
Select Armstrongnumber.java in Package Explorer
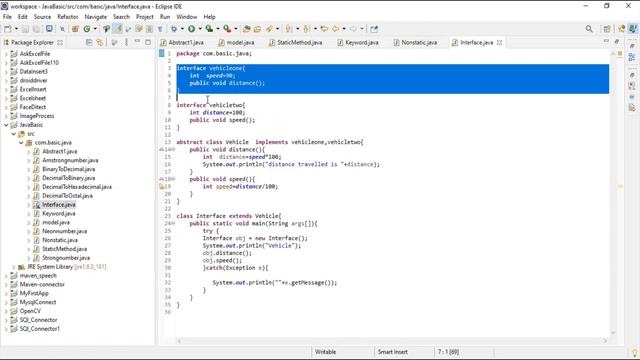click(x=70, y=160)
